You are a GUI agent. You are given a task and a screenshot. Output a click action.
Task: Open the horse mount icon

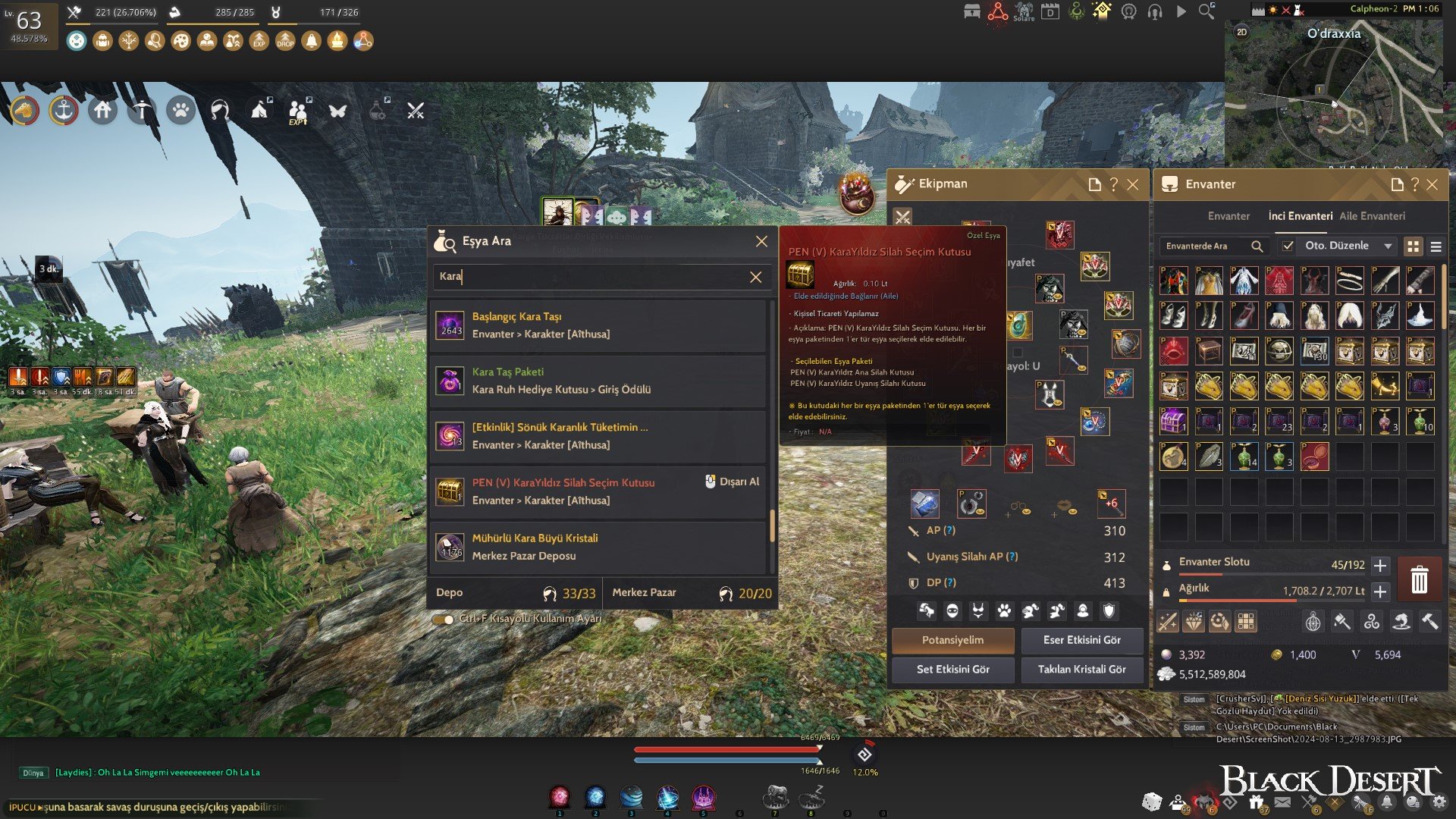pos(24,111)
